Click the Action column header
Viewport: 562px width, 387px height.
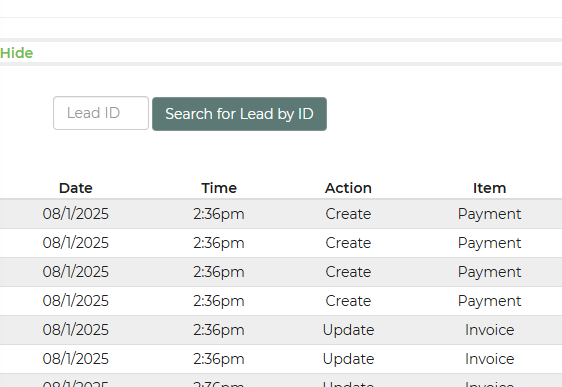click(348, 188)
